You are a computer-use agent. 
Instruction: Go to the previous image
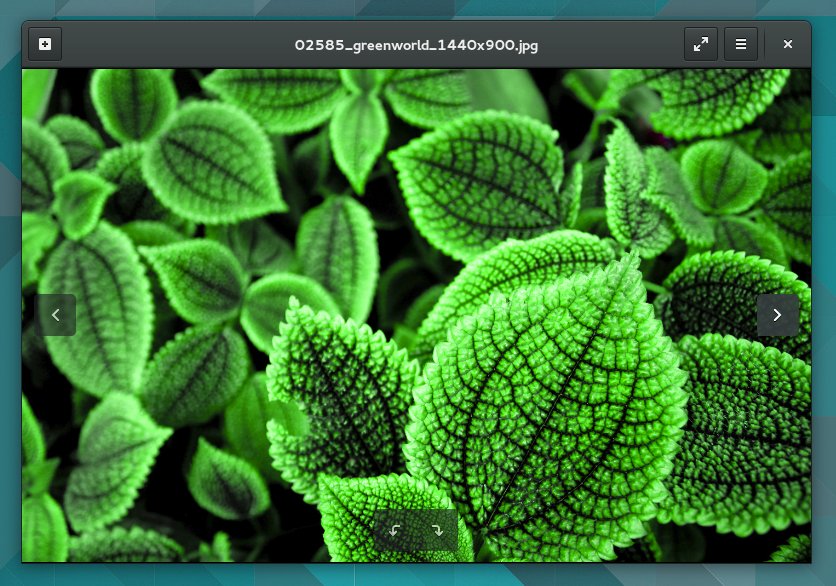[55, 315]
